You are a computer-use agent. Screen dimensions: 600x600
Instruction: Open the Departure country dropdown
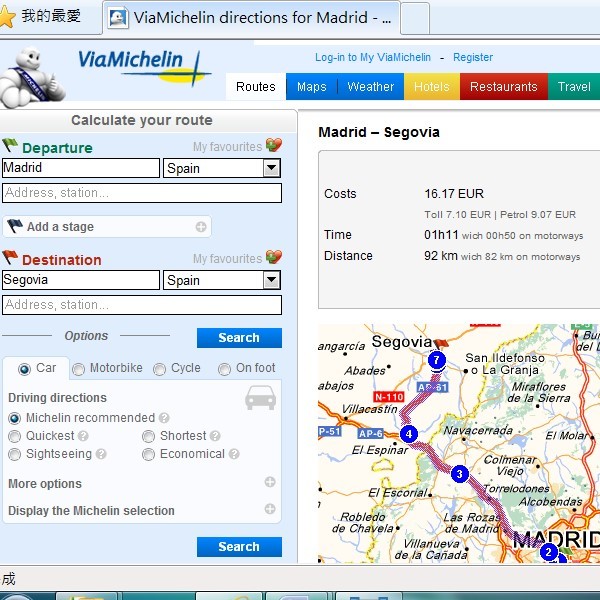[x=222, y=168]
